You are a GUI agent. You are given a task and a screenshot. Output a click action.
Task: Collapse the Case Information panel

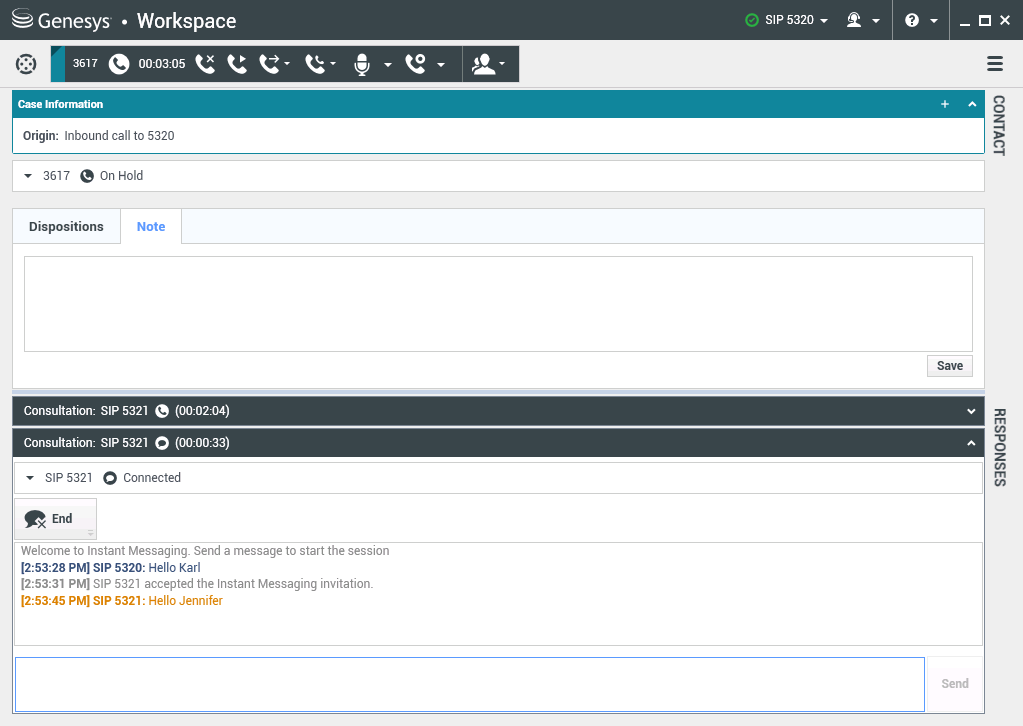pos(972,104)
